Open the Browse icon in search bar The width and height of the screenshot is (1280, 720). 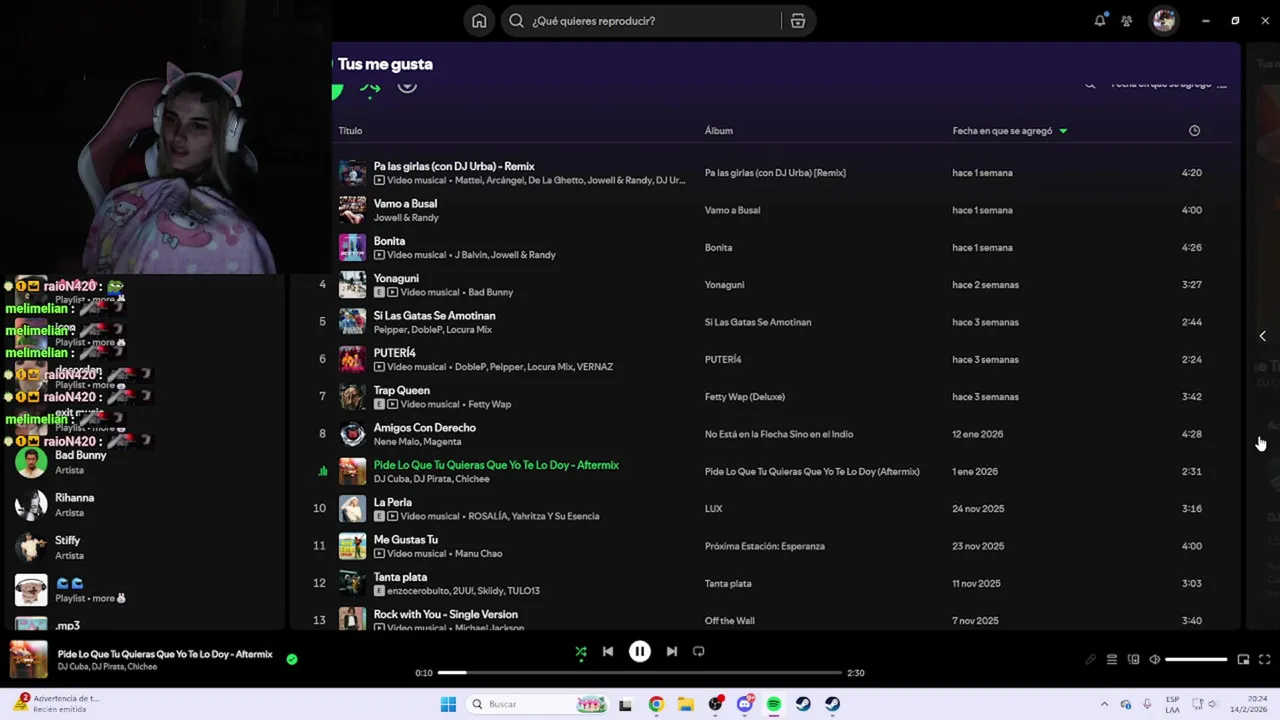[x=797, y=21]
